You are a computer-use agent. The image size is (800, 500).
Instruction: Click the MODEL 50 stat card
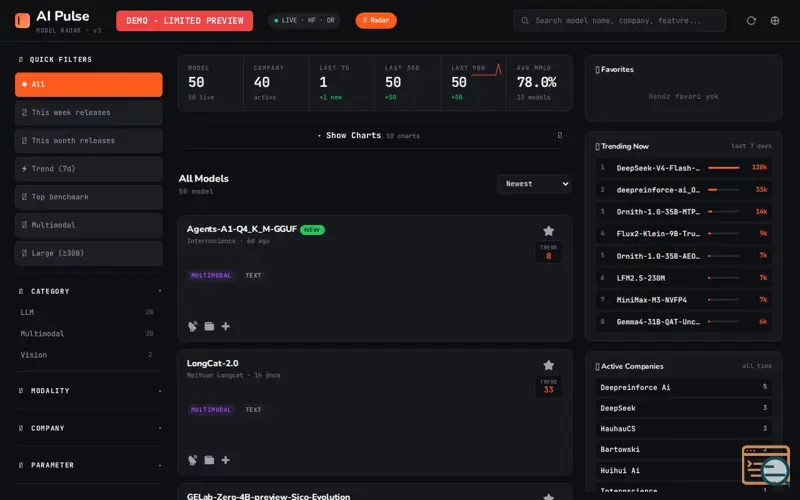point(211,83)
